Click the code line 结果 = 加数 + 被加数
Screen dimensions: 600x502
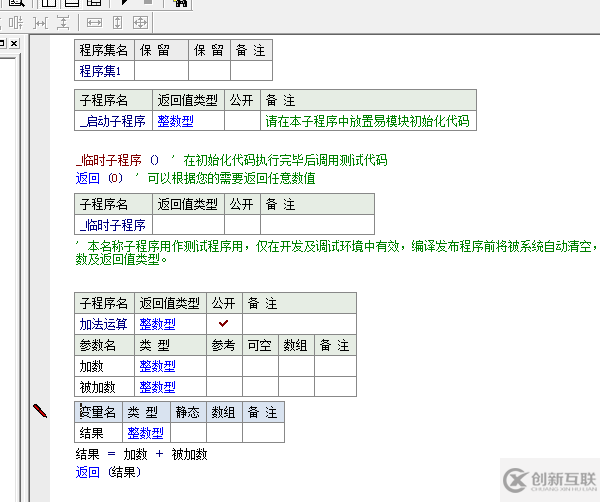pos(142,454)
